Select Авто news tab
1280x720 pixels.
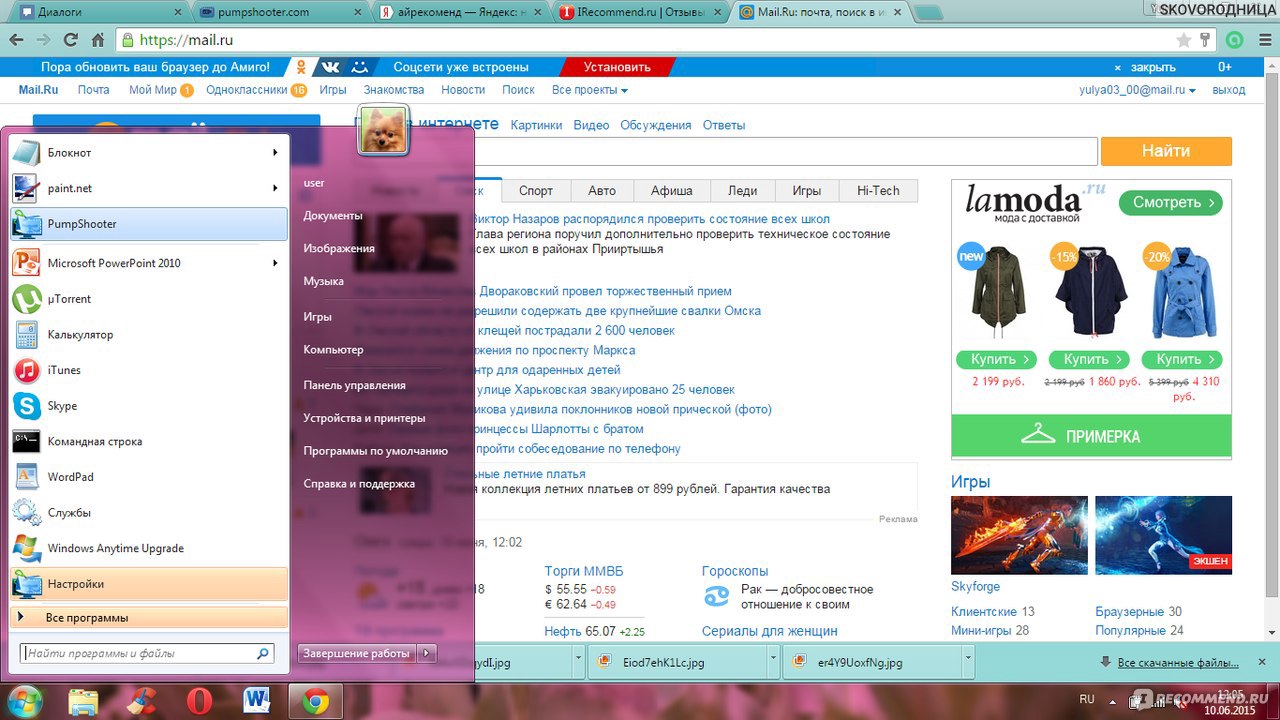602,190
